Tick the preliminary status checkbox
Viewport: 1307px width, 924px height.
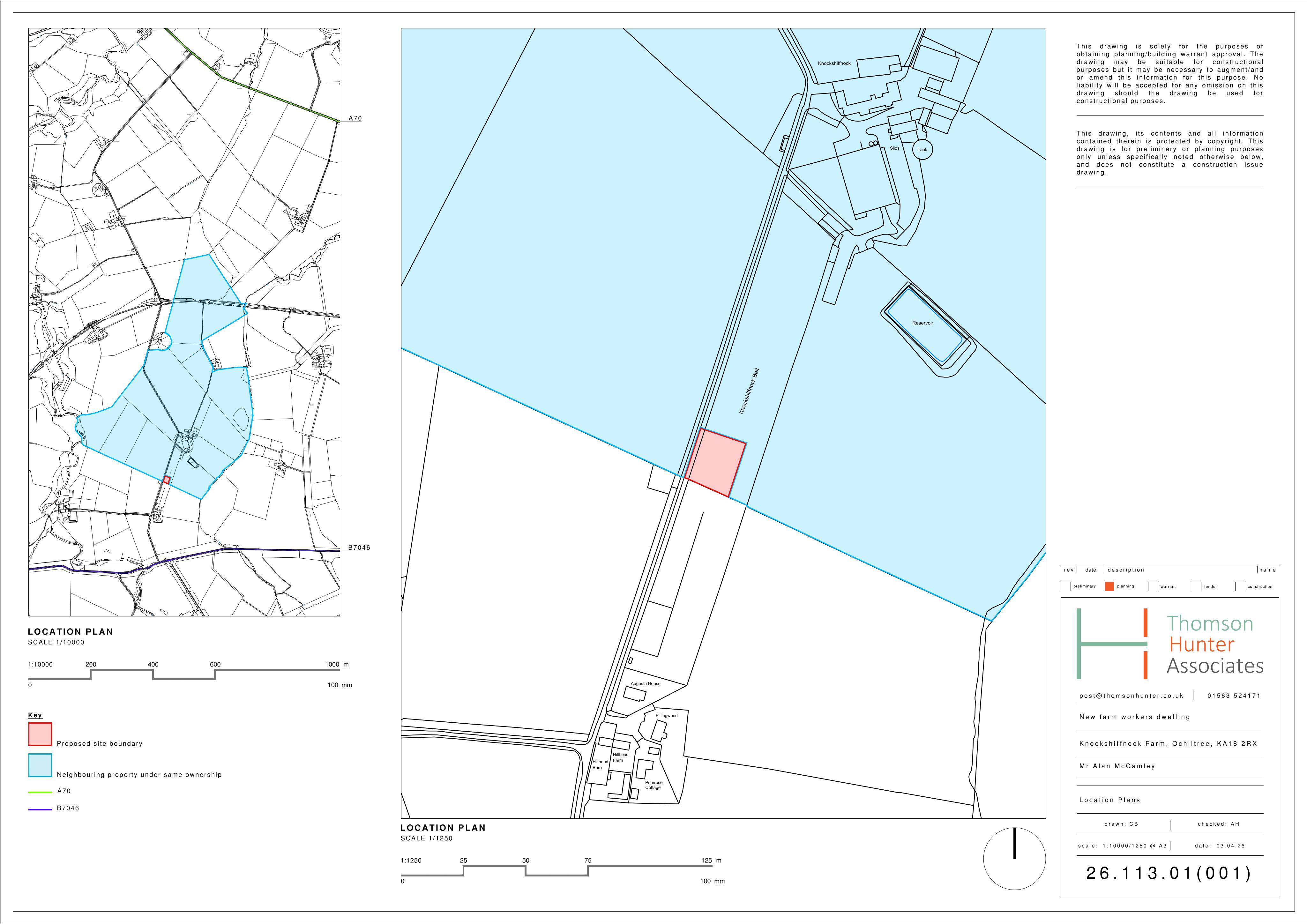[1066, 586]
